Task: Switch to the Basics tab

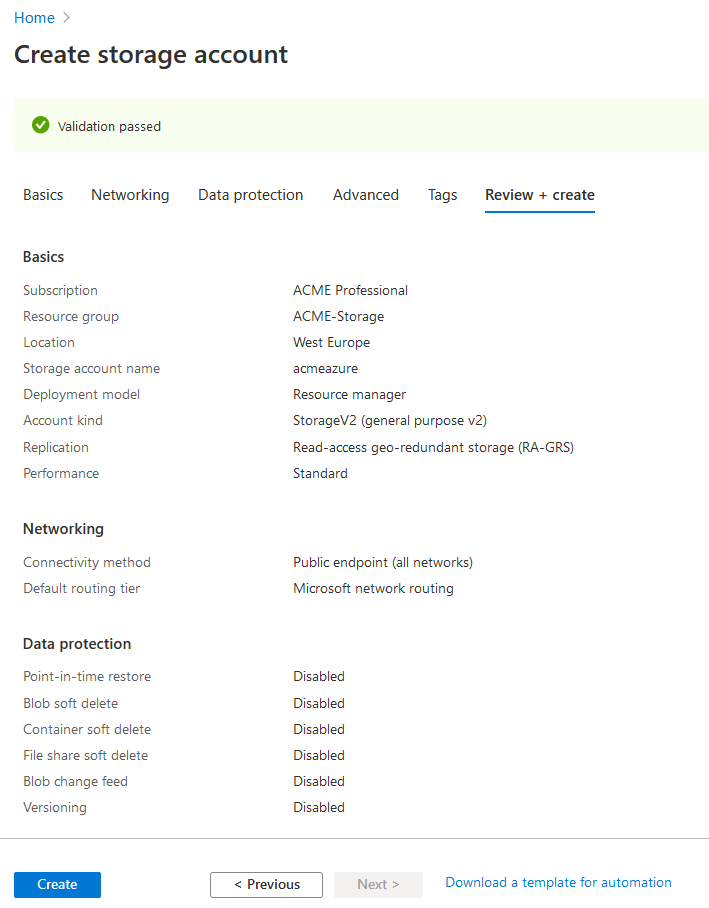Action: click(x=43, y=195)
